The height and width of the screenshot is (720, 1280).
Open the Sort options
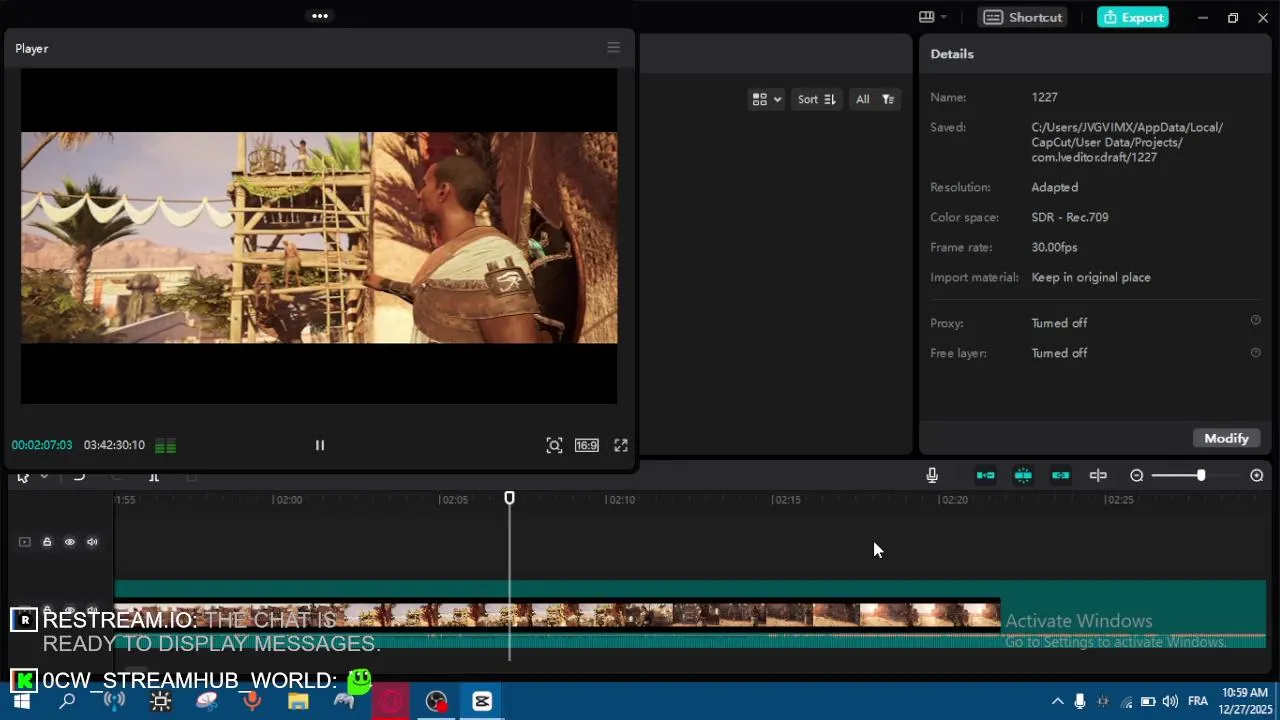[x=817, y=99]
